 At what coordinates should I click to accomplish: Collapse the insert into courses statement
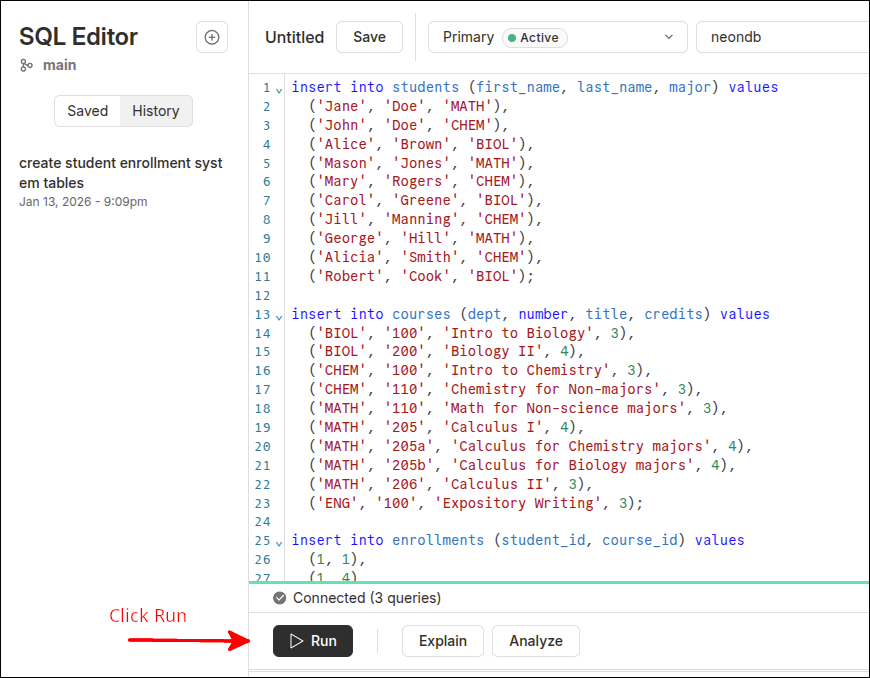click(x=281, y=315)
